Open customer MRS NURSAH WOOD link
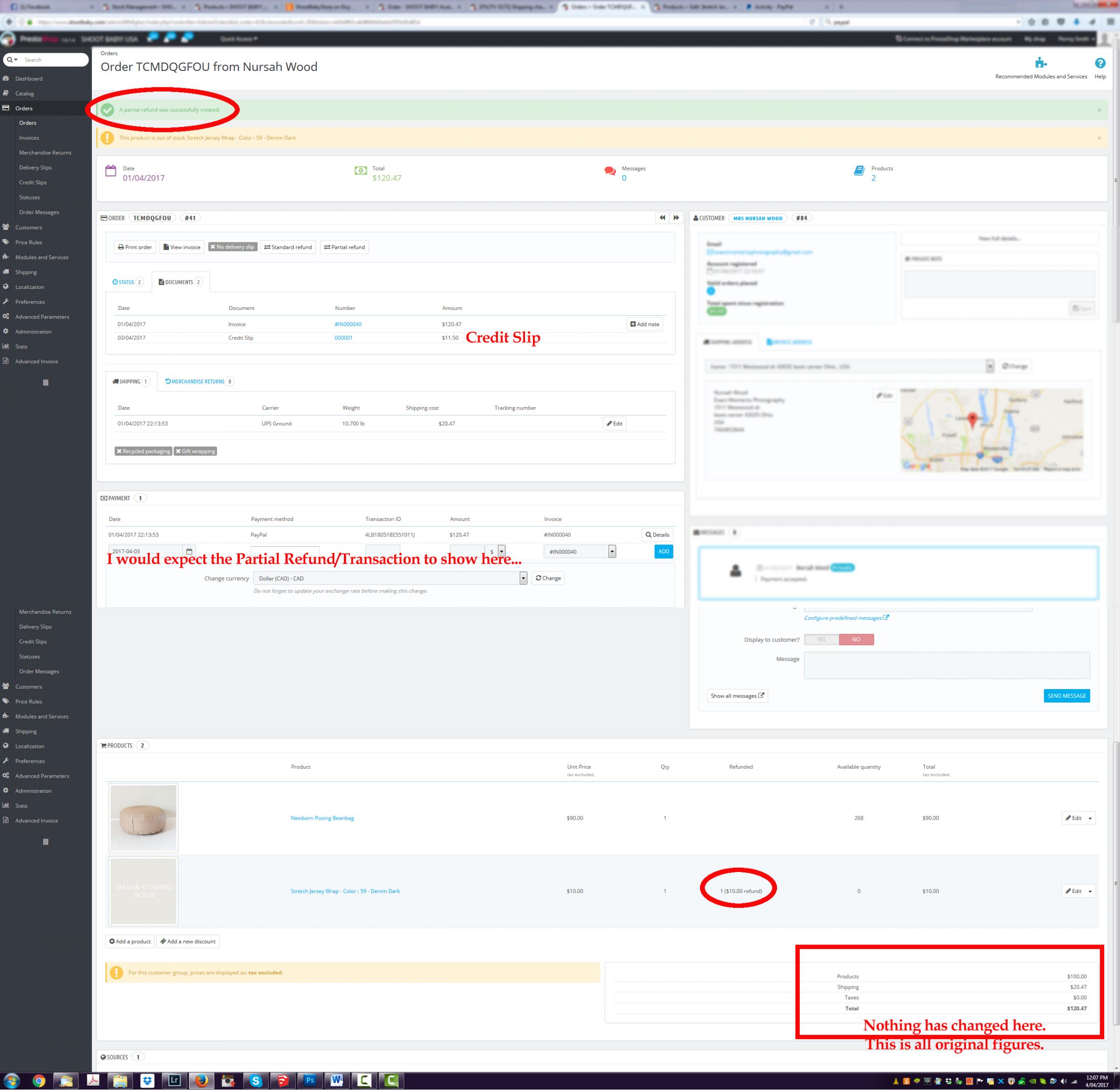Image resolution: width=1120 pixels, height=1090 pixels. pyautogui.click(x=757, y=218)
